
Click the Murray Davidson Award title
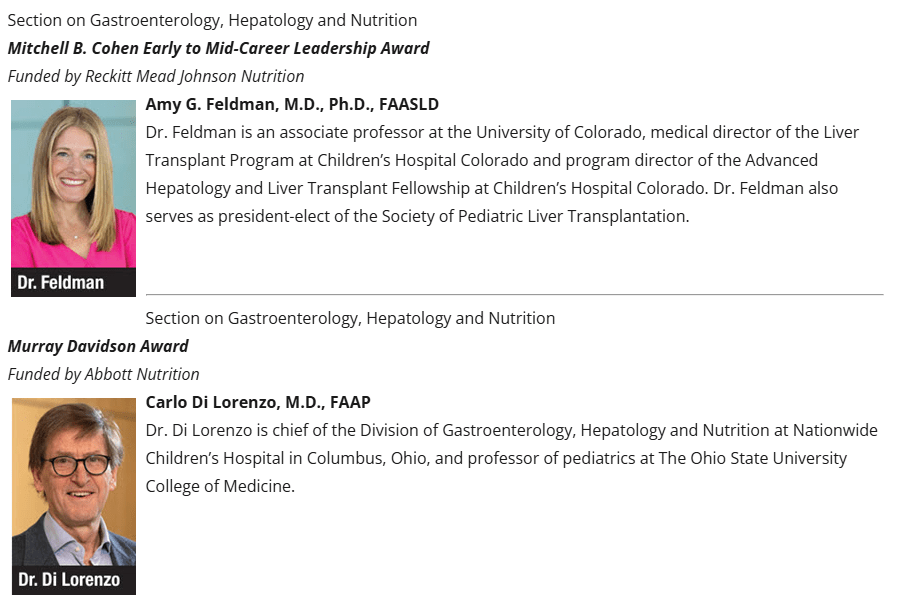tap(98, 346)
